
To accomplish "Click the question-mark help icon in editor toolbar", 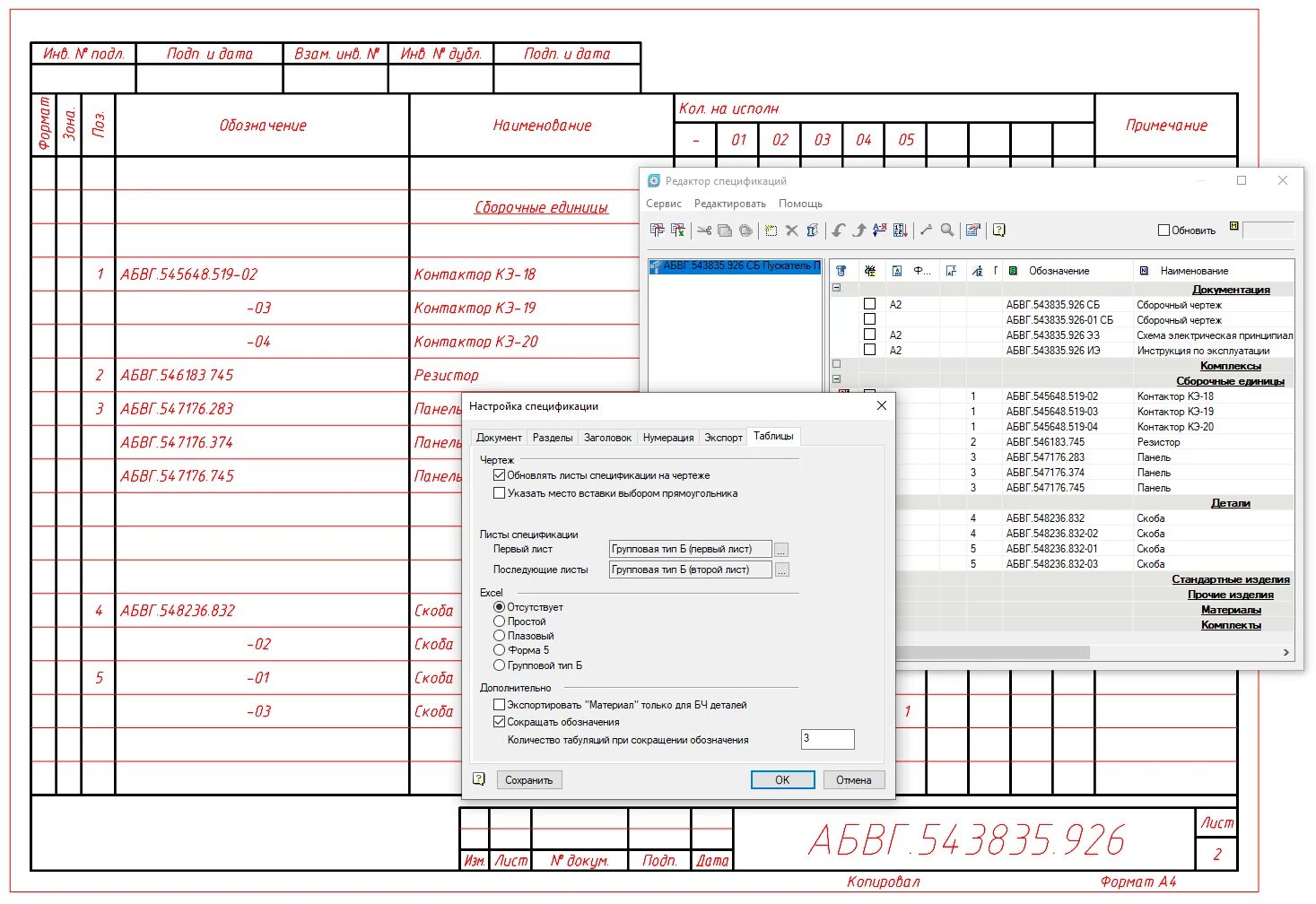I will coord(998,230).
